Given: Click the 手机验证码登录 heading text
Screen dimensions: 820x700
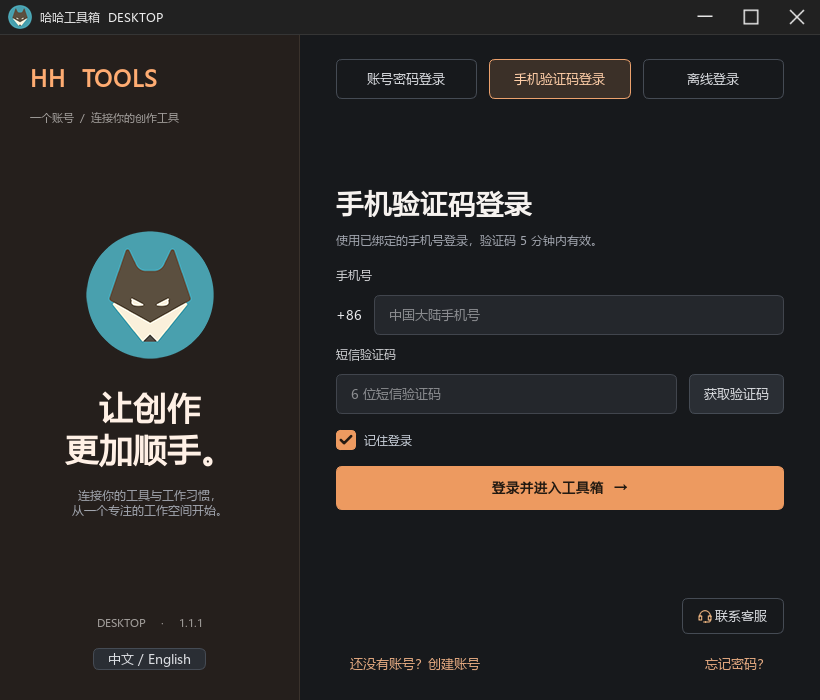Looking at the screenshot, I should click(x=434, y=204).
